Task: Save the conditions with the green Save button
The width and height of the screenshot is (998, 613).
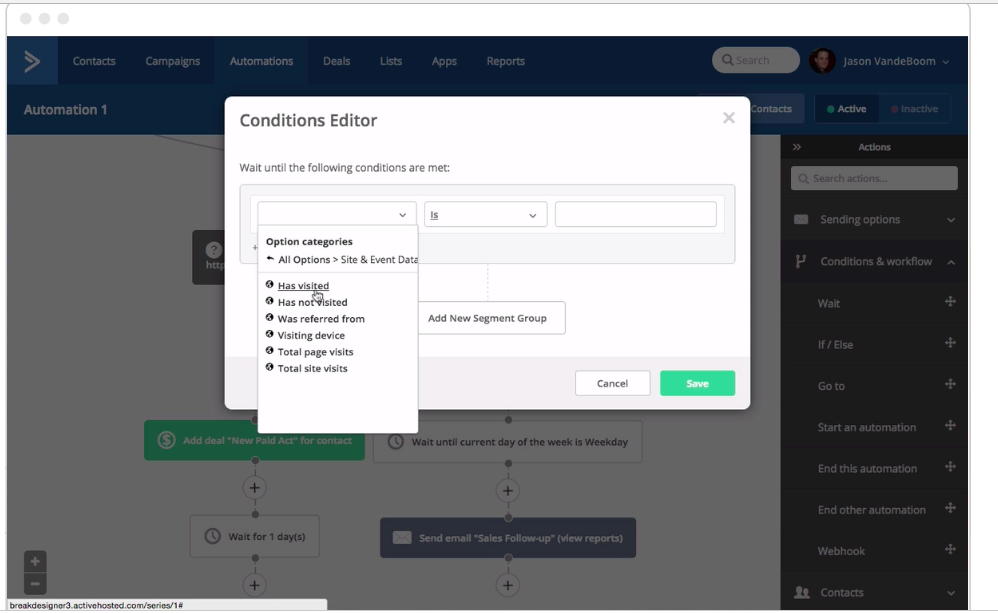Action: 697,383
